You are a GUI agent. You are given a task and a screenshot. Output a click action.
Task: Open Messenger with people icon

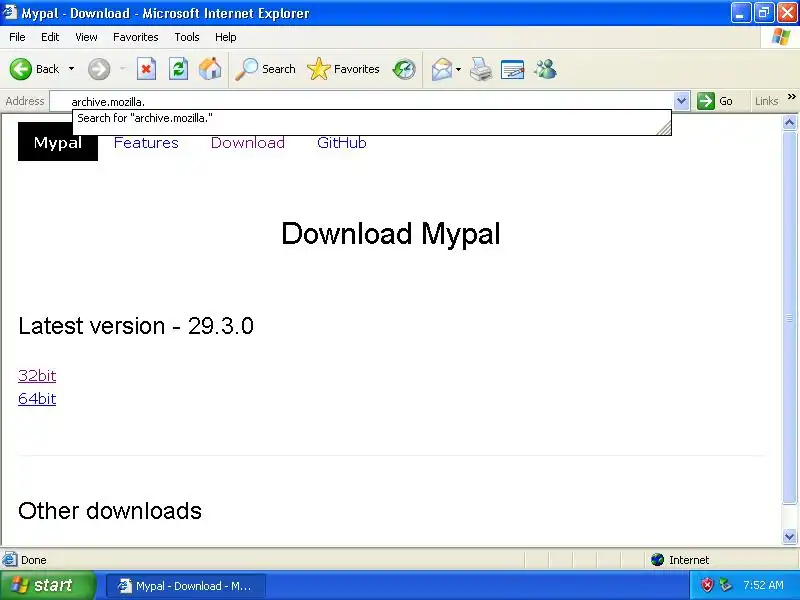click(545, 69)
